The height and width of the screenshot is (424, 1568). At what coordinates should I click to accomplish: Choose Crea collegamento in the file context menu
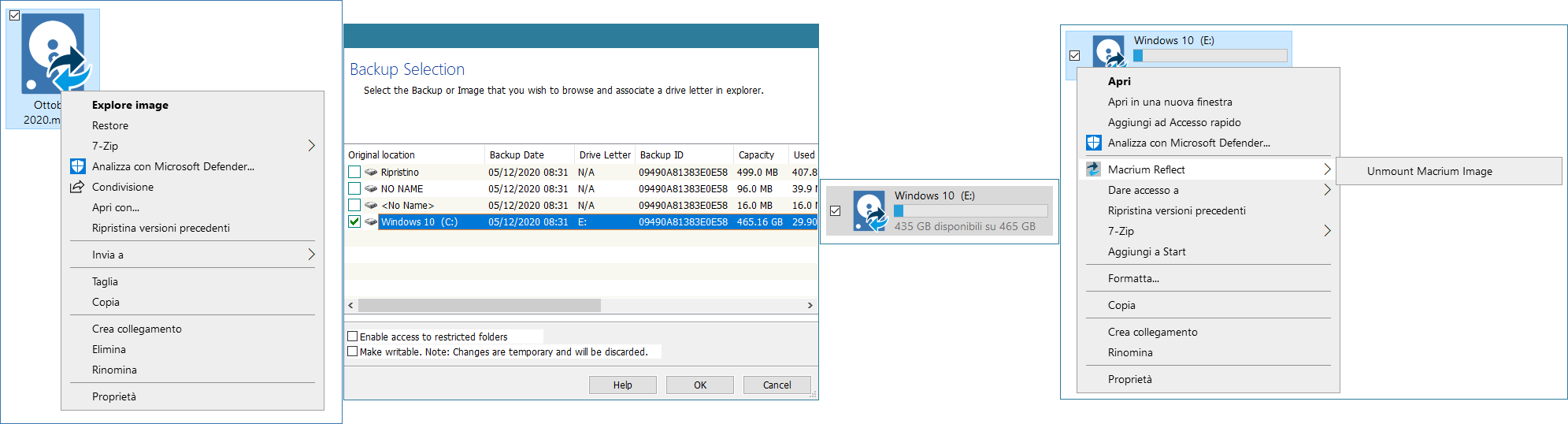[x=137, y=329]
